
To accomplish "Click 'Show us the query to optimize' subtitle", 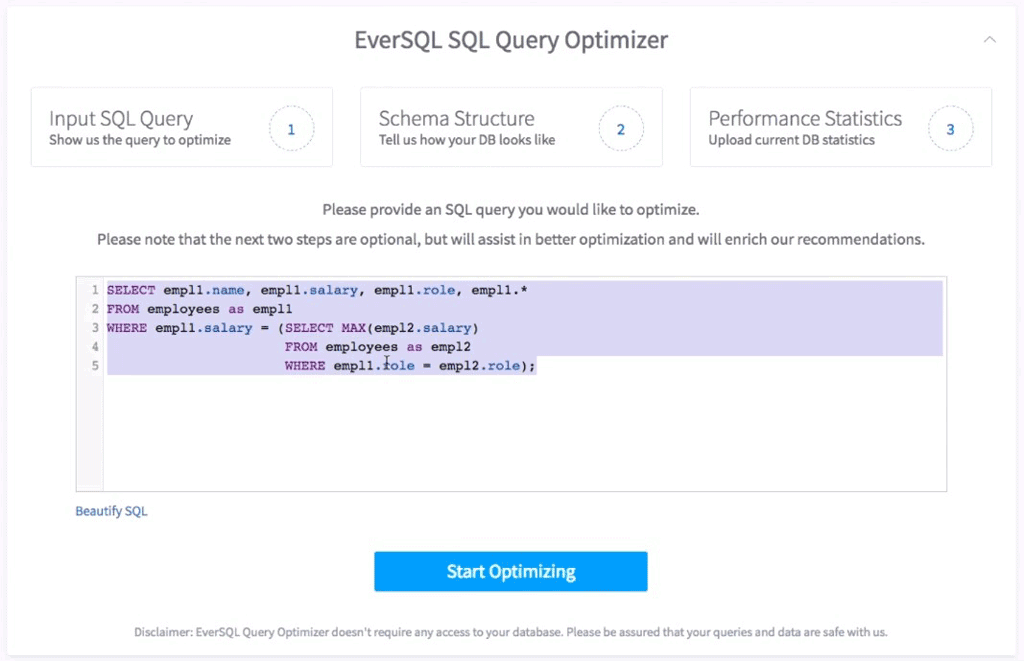I will pos(140,140).
